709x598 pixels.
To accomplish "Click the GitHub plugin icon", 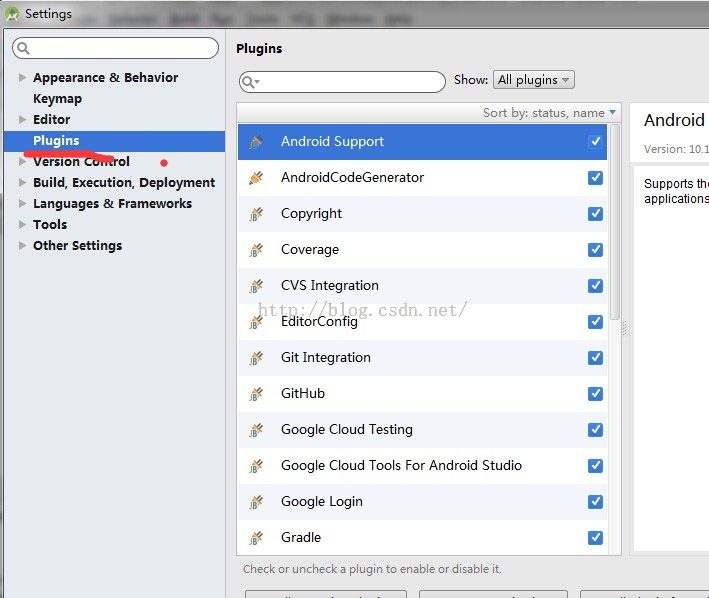I will tap(256, 394).
